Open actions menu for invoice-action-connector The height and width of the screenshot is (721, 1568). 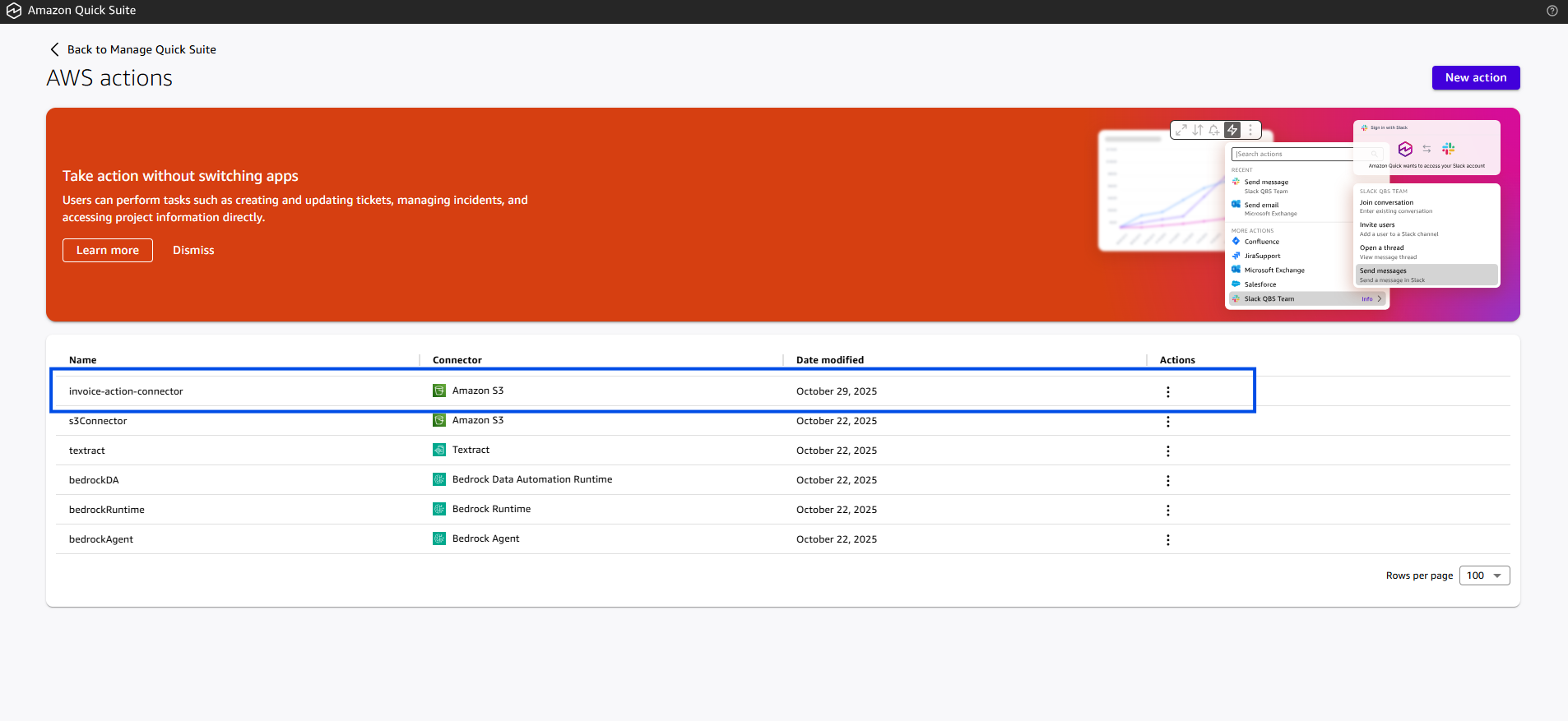tap(1168, 392)
